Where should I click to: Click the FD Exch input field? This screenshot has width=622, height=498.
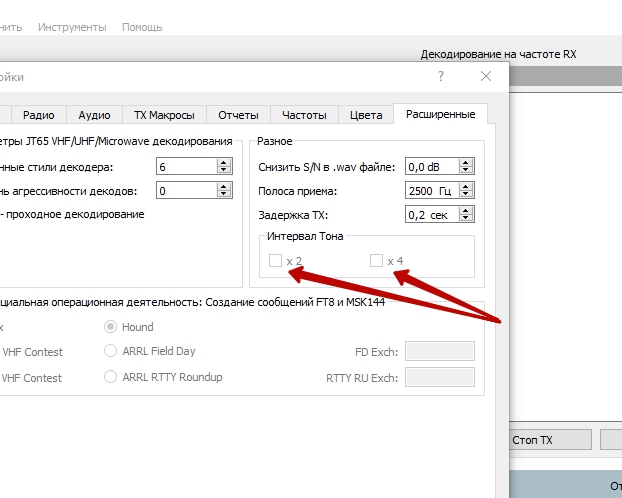click(439, 351)
